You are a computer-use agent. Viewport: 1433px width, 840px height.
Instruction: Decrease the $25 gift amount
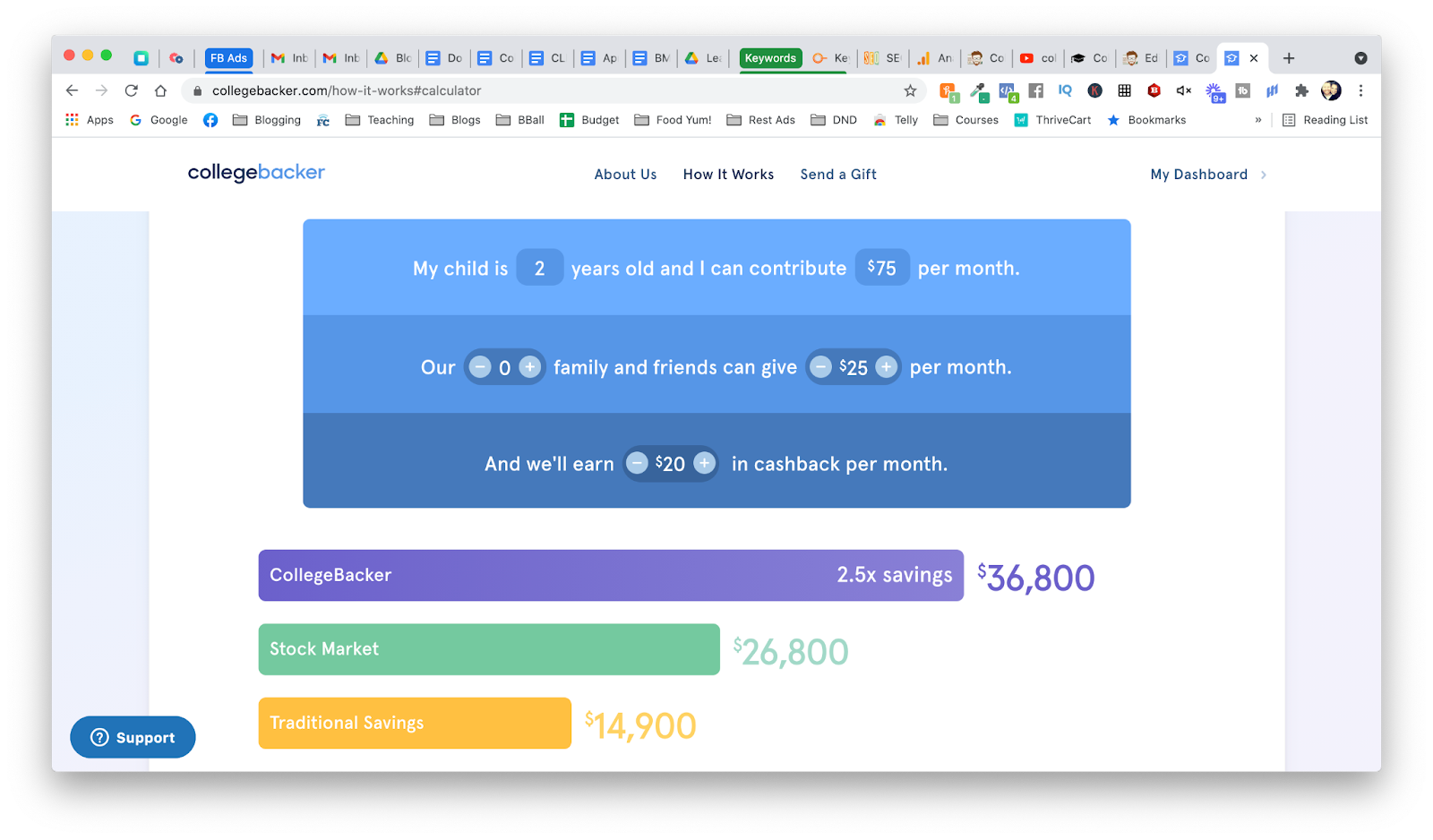pos(820,367)
